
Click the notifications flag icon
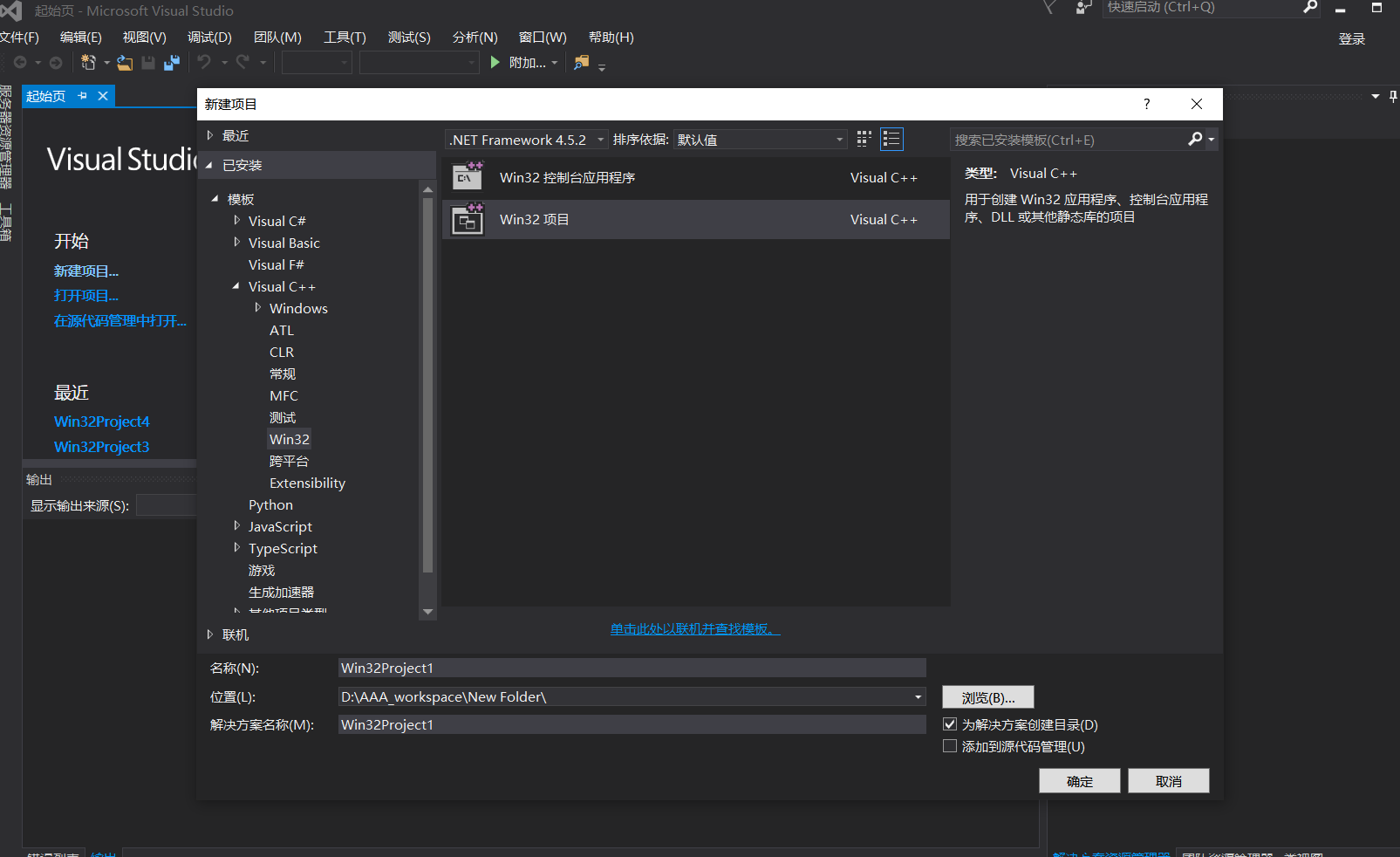pos(1049,7)
